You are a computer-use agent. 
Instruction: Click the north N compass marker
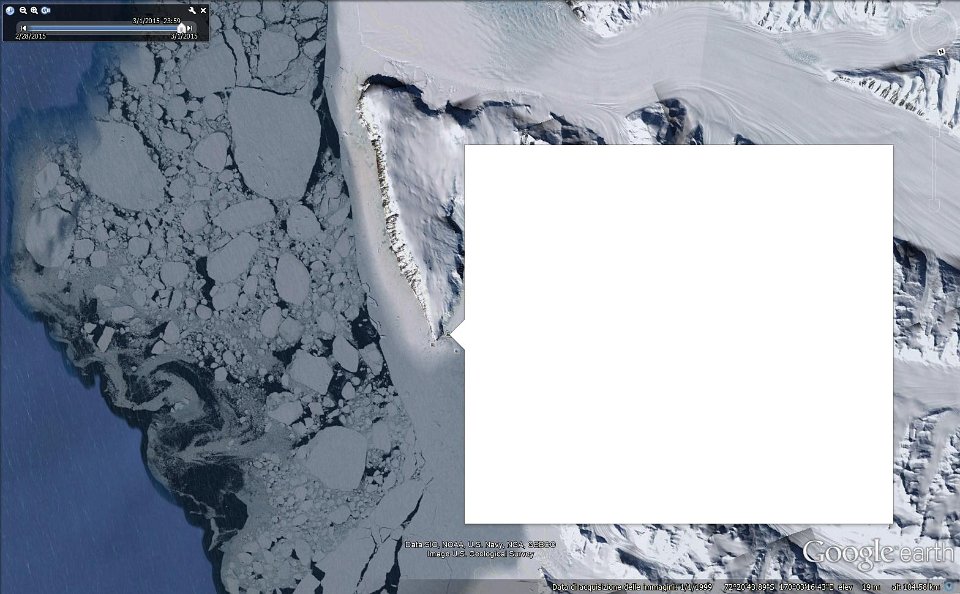[942, 52]
